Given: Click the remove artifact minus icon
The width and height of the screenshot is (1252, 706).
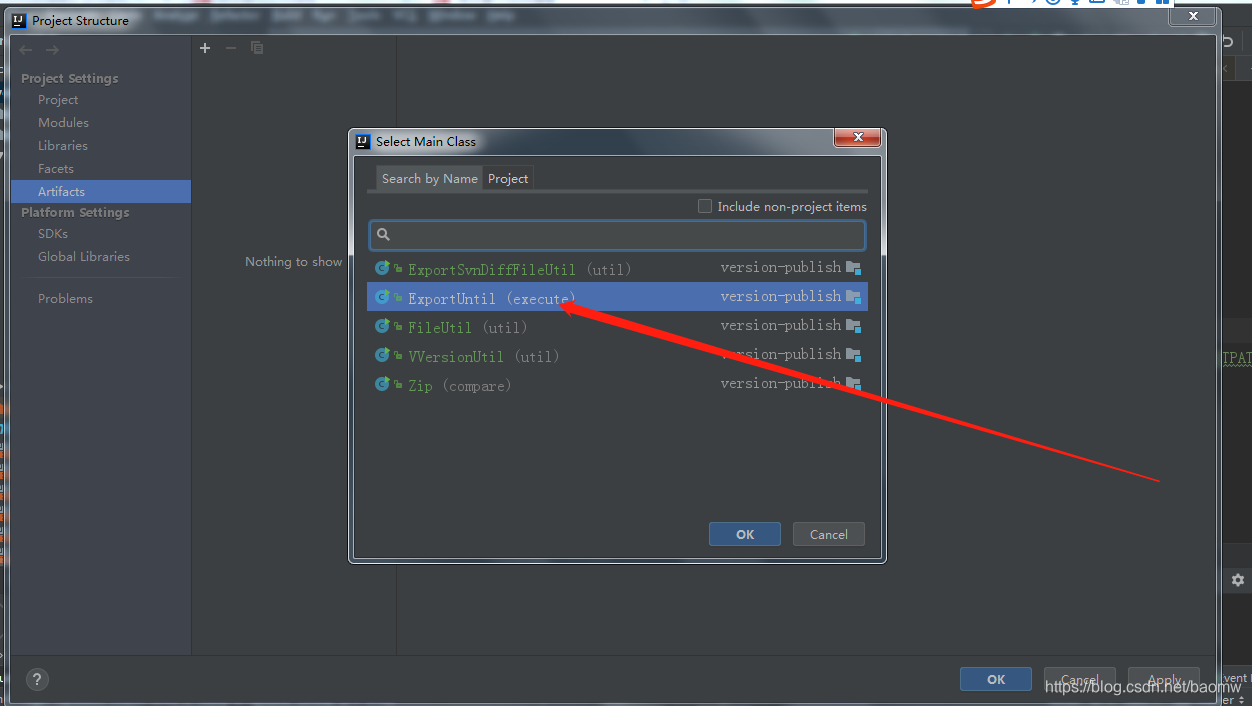Looking at the screenshot, I should click(x=231, y=48).
